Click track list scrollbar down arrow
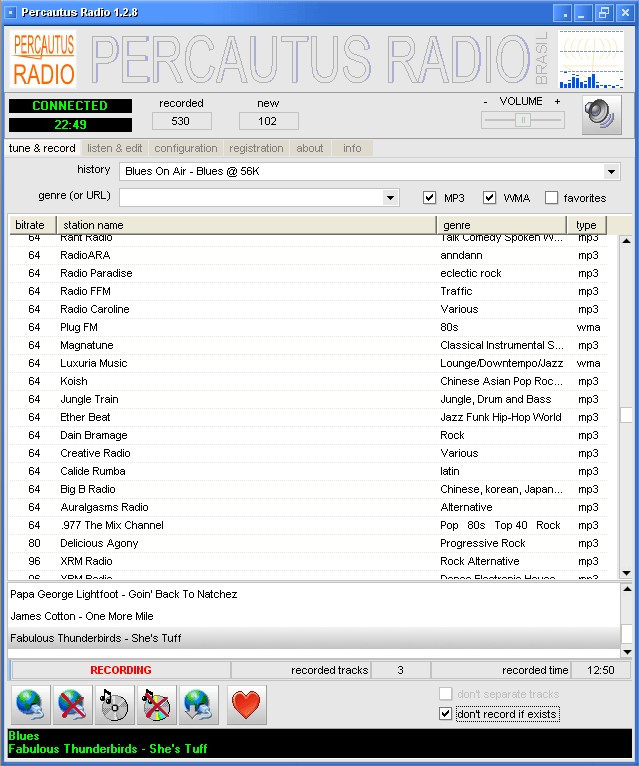Image resolution: width=639 pixels, height=766 pixels. coord(627,652)
